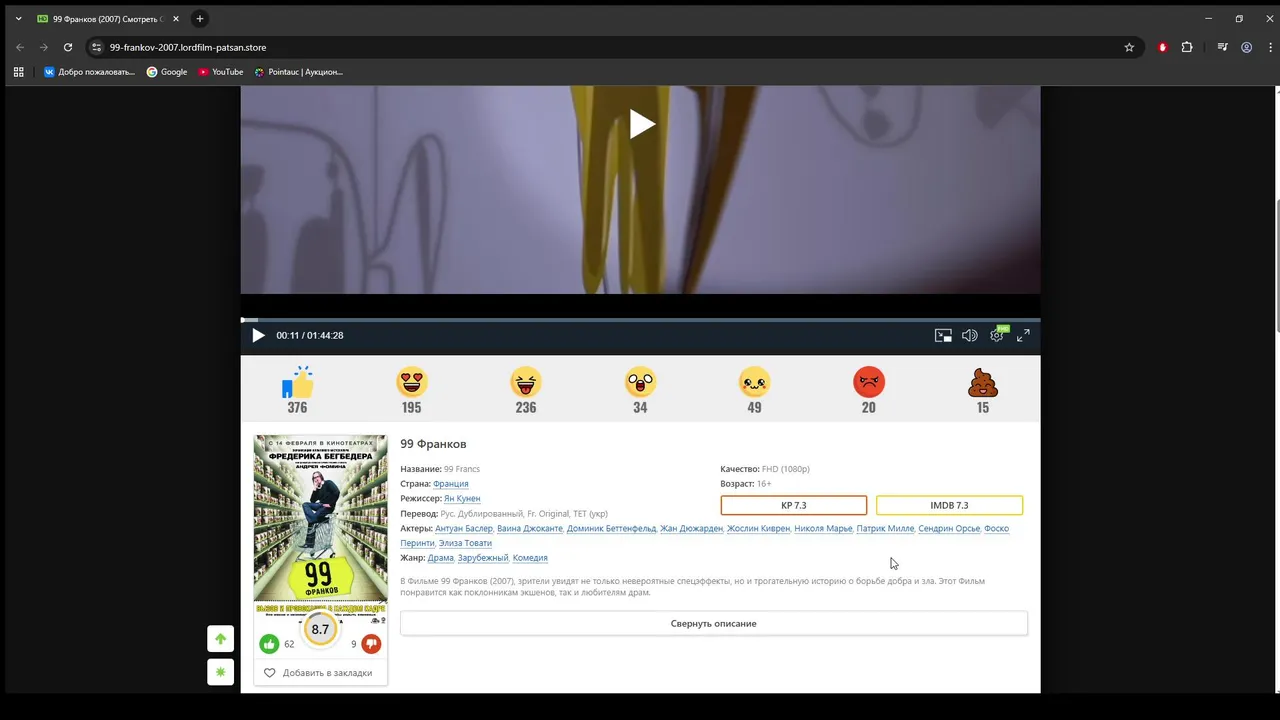Open the IMDB 7.3 rating box
Screen dimensions: 1280x720
(x=949, y=505)
